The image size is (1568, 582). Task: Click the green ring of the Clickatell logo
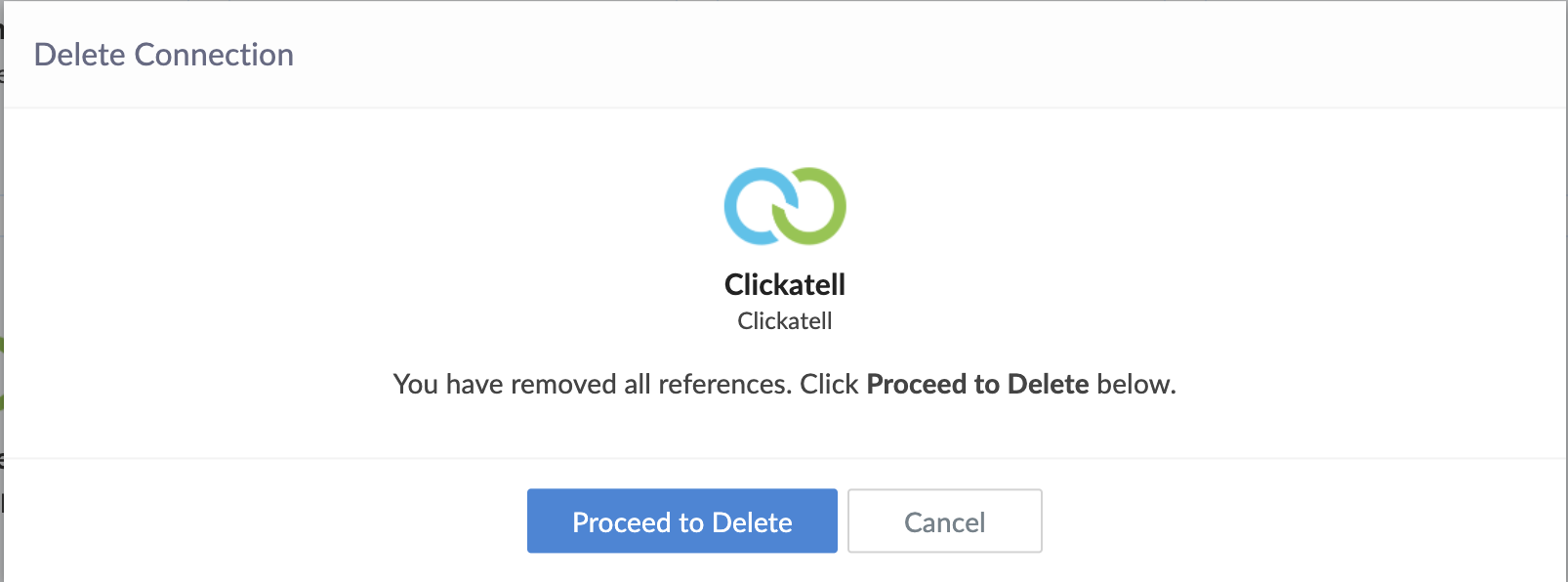pos(827,207)
